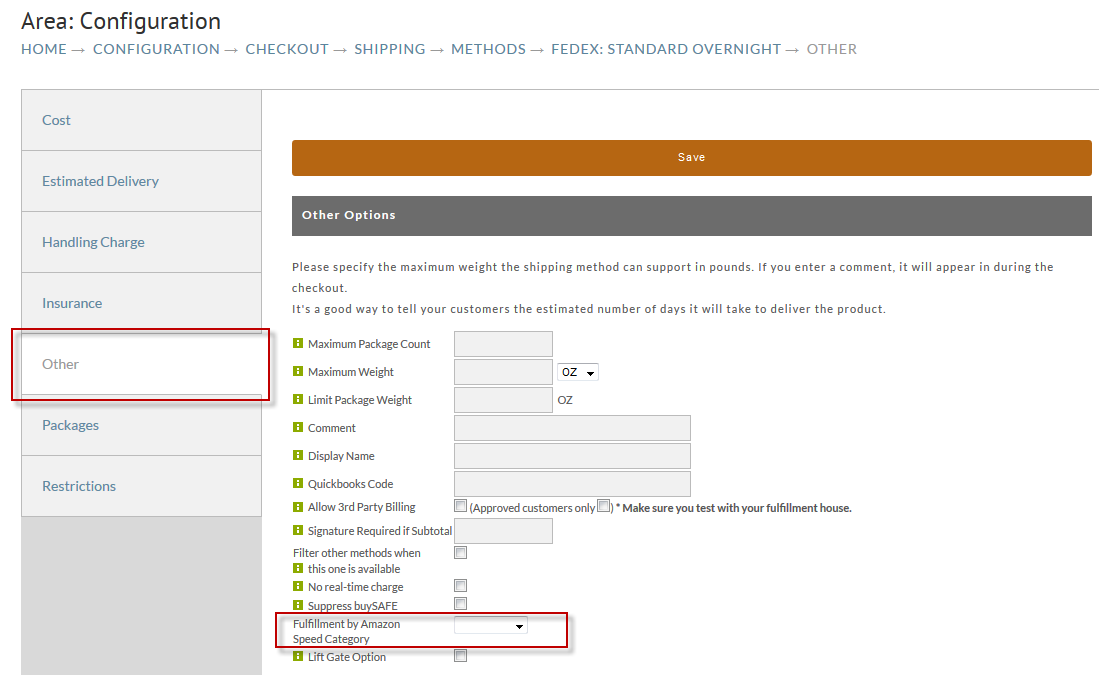Click info icon next to Suppress buySAFE
This screenshot has height=675, width=1099.
298,605
